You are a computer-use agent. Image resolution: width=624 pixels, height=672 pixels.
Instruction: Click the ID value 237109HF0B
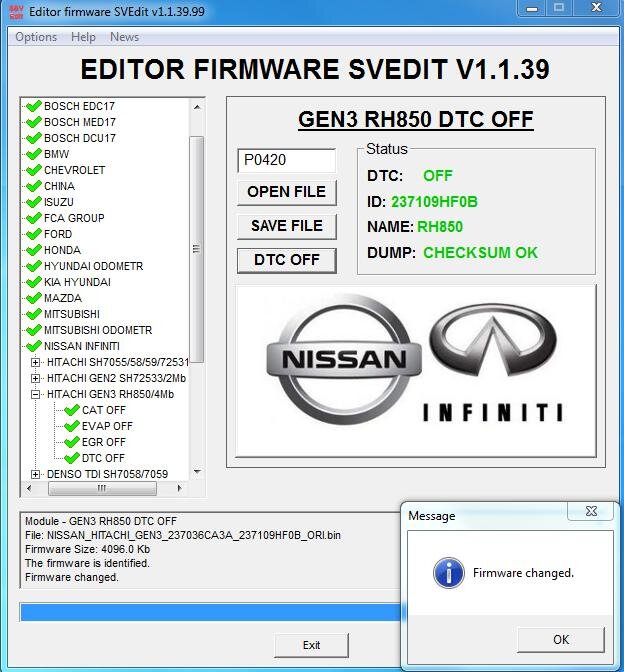coord(434,201)
